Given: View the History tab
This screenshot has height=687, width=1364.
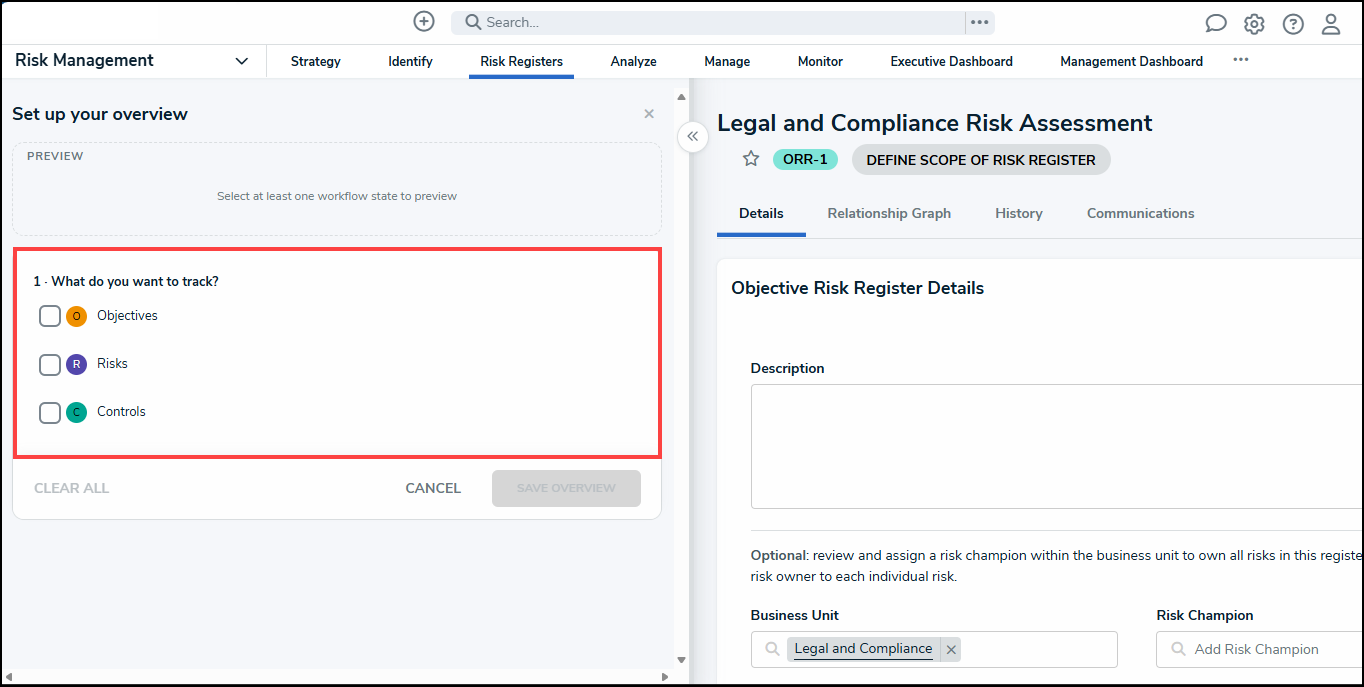Looking at the screenshot, I should coord(1019,213).
